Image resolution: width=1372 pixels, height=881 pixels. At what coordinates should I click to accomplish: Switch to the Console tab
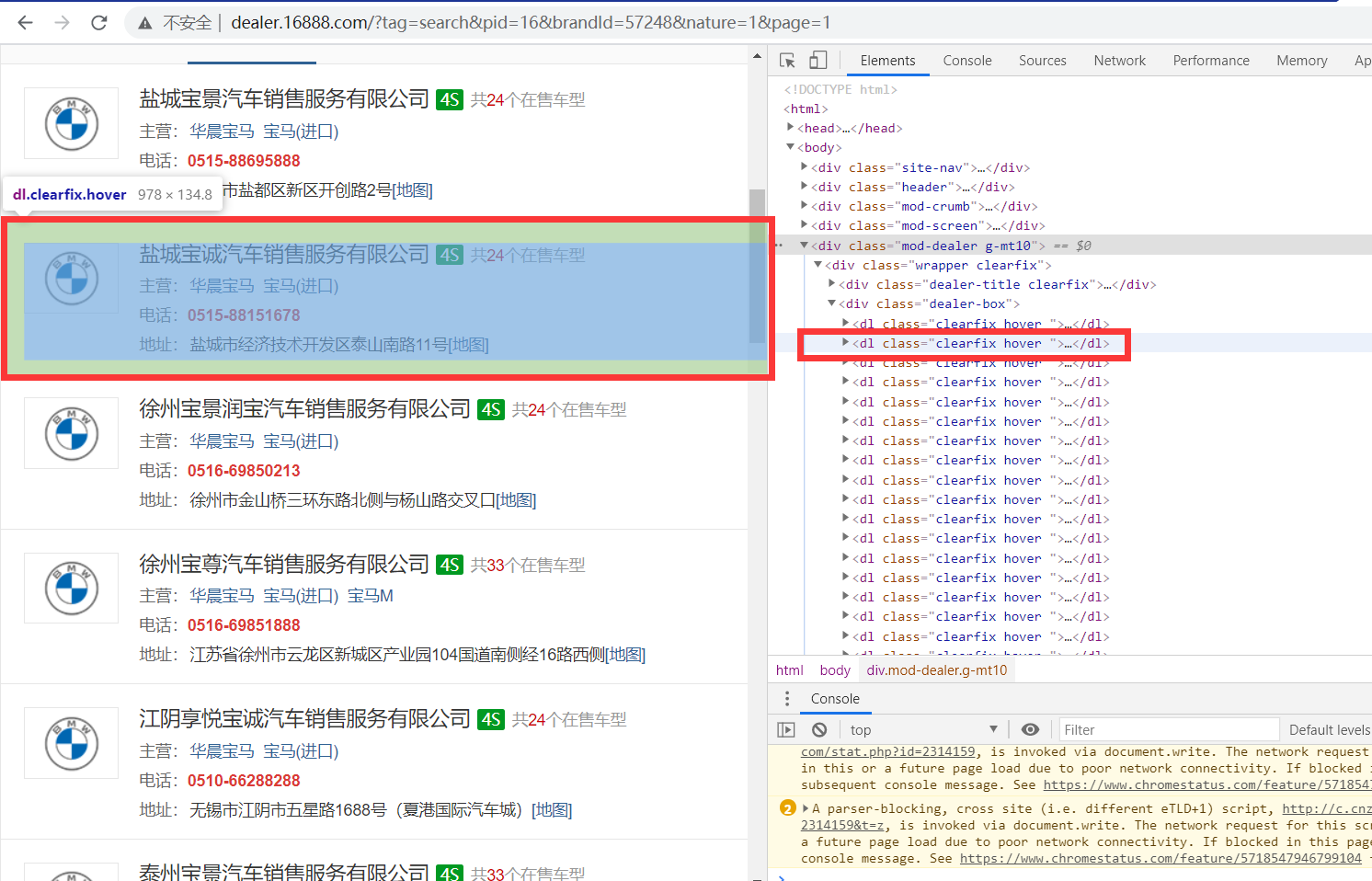[x=966, y=60]
